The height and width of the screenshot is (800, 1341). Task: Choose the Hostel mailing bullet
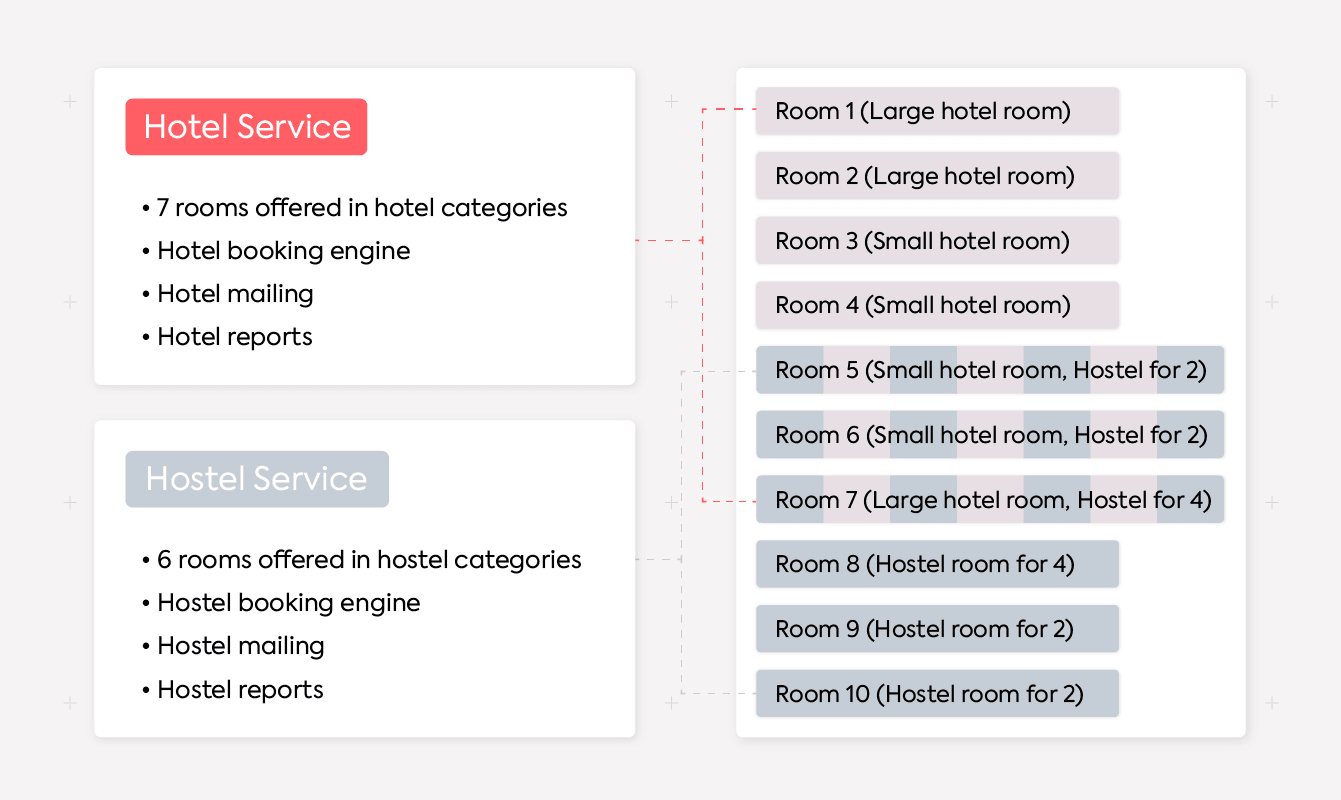pos(240,646)
